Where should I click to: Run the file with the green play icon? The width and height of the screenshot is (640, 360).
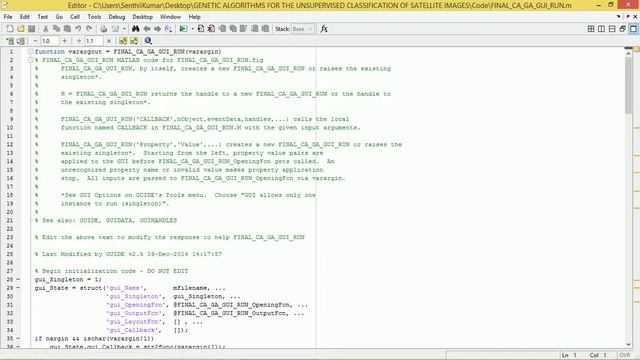[x=183, y=29]
